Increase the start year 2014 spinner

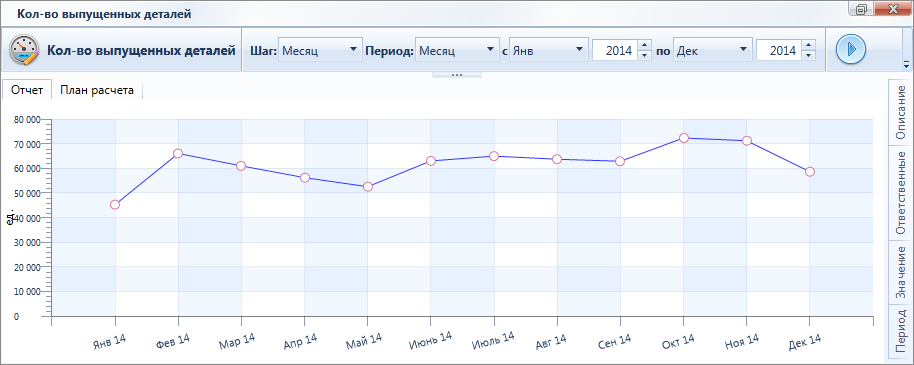point(644,45)
